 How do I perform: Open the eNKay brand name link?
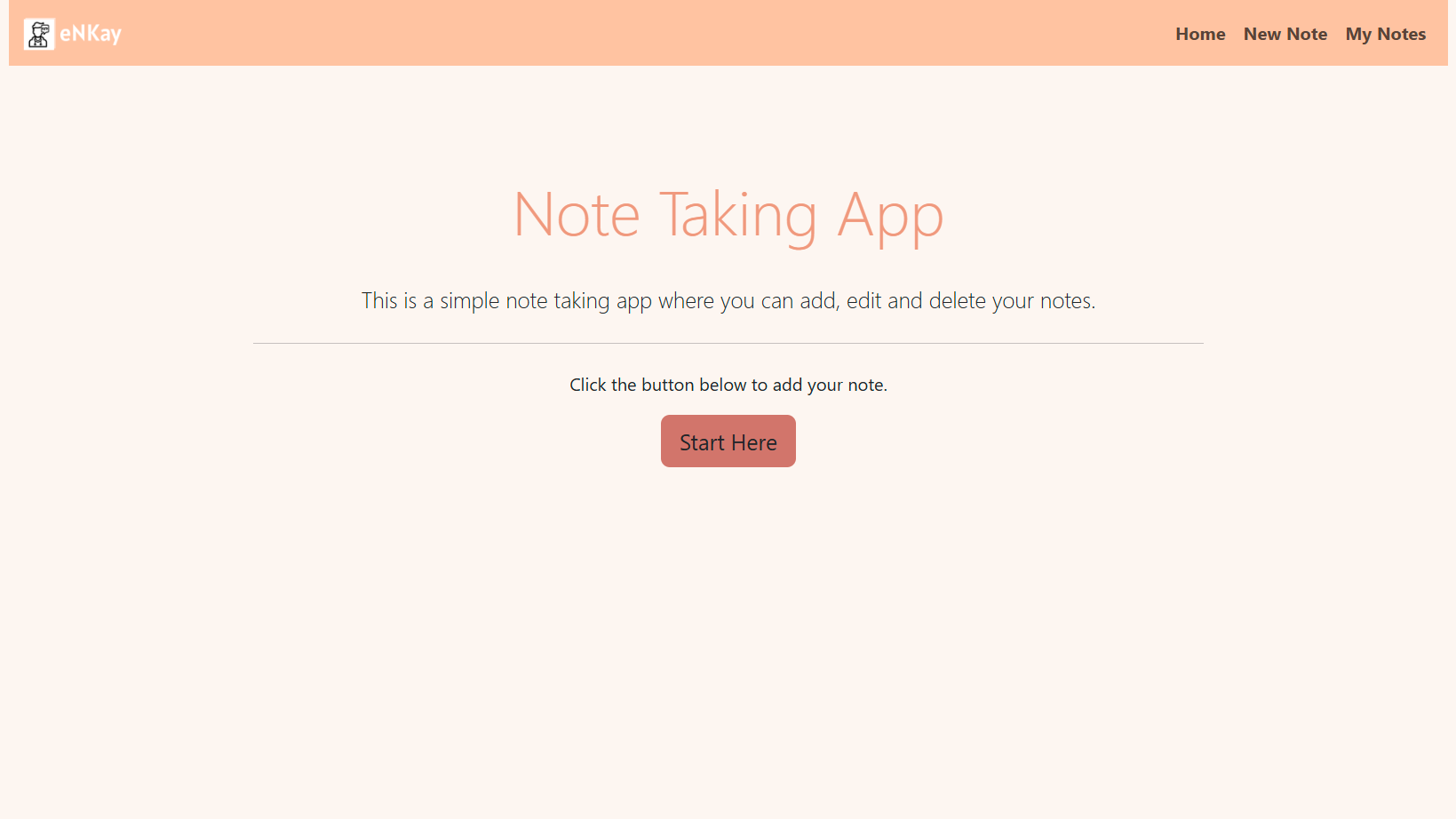pyautogui.click(x=91, y=34)
